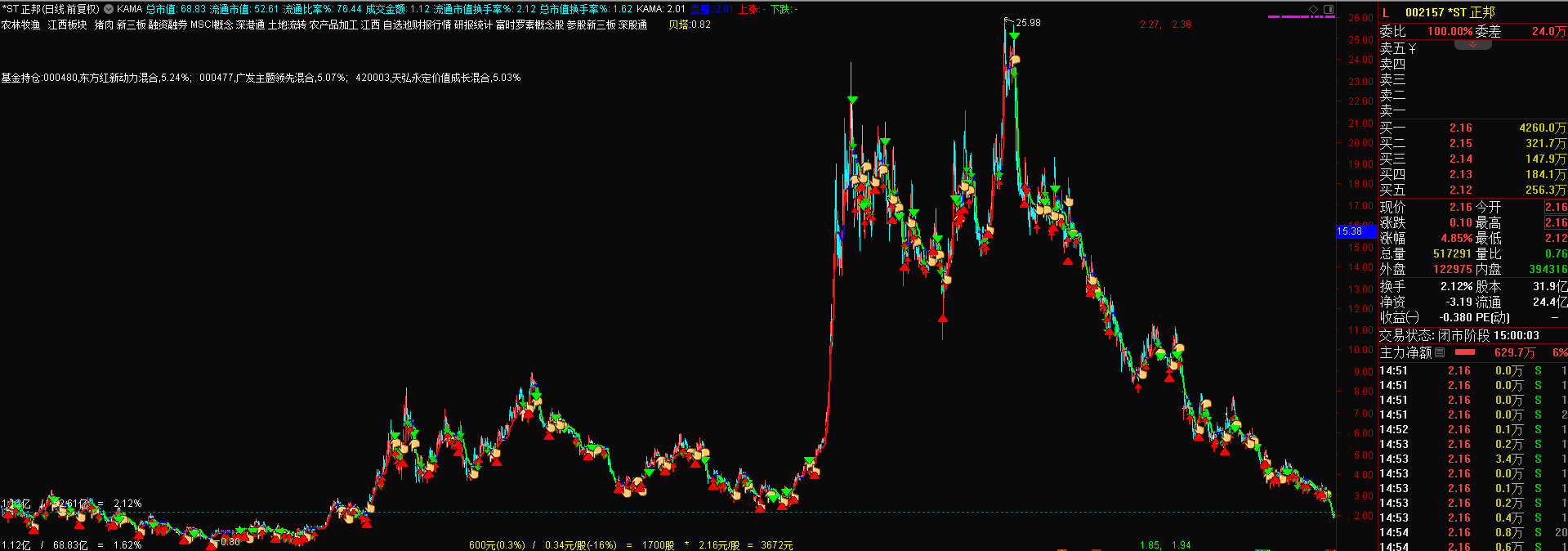Click the 上涨 indicator label
The height and width of the screenshot is (551, 1568).
[750, 9]
